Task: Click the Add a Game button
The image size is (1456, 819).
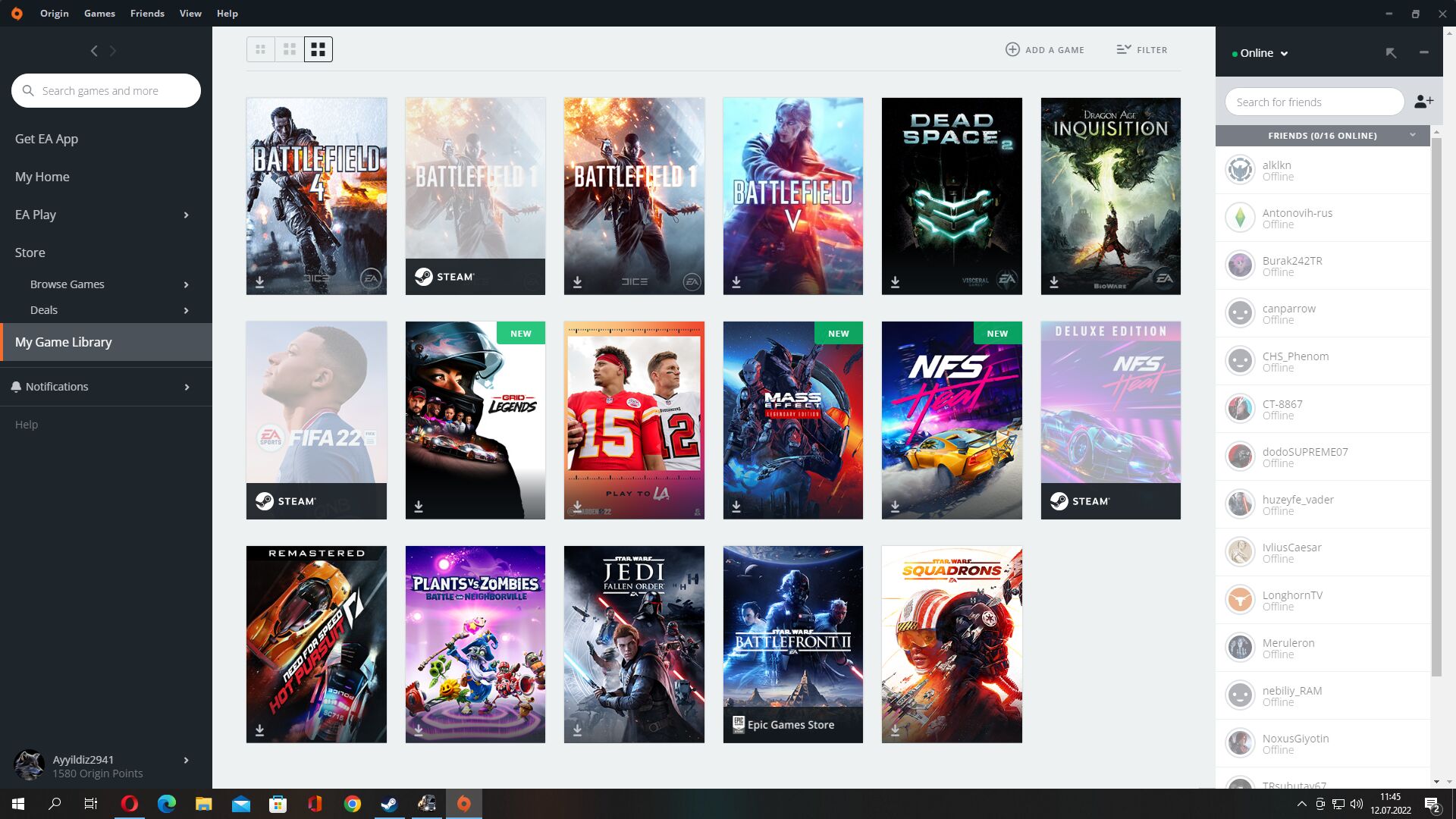Action: tap(1044, 49)
